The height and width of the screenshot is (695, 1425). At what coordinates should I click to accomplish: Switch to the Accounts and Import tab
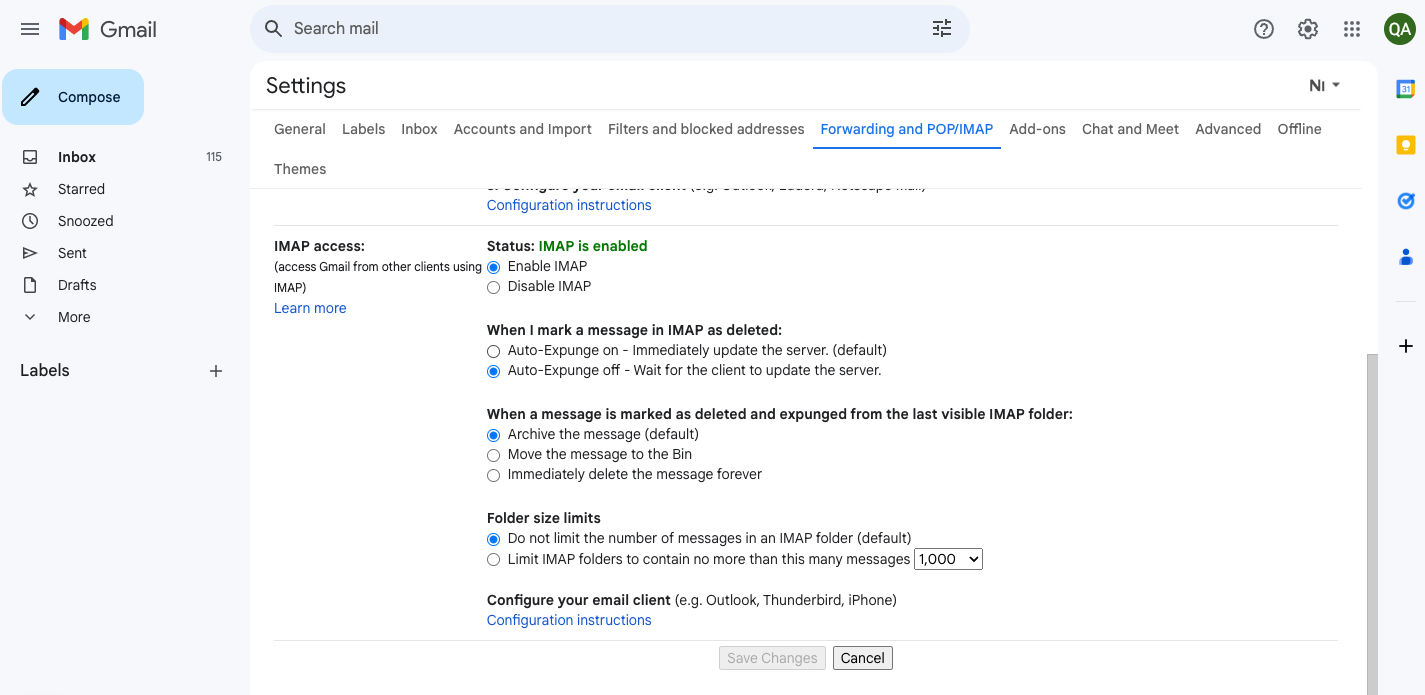(522, 129)
